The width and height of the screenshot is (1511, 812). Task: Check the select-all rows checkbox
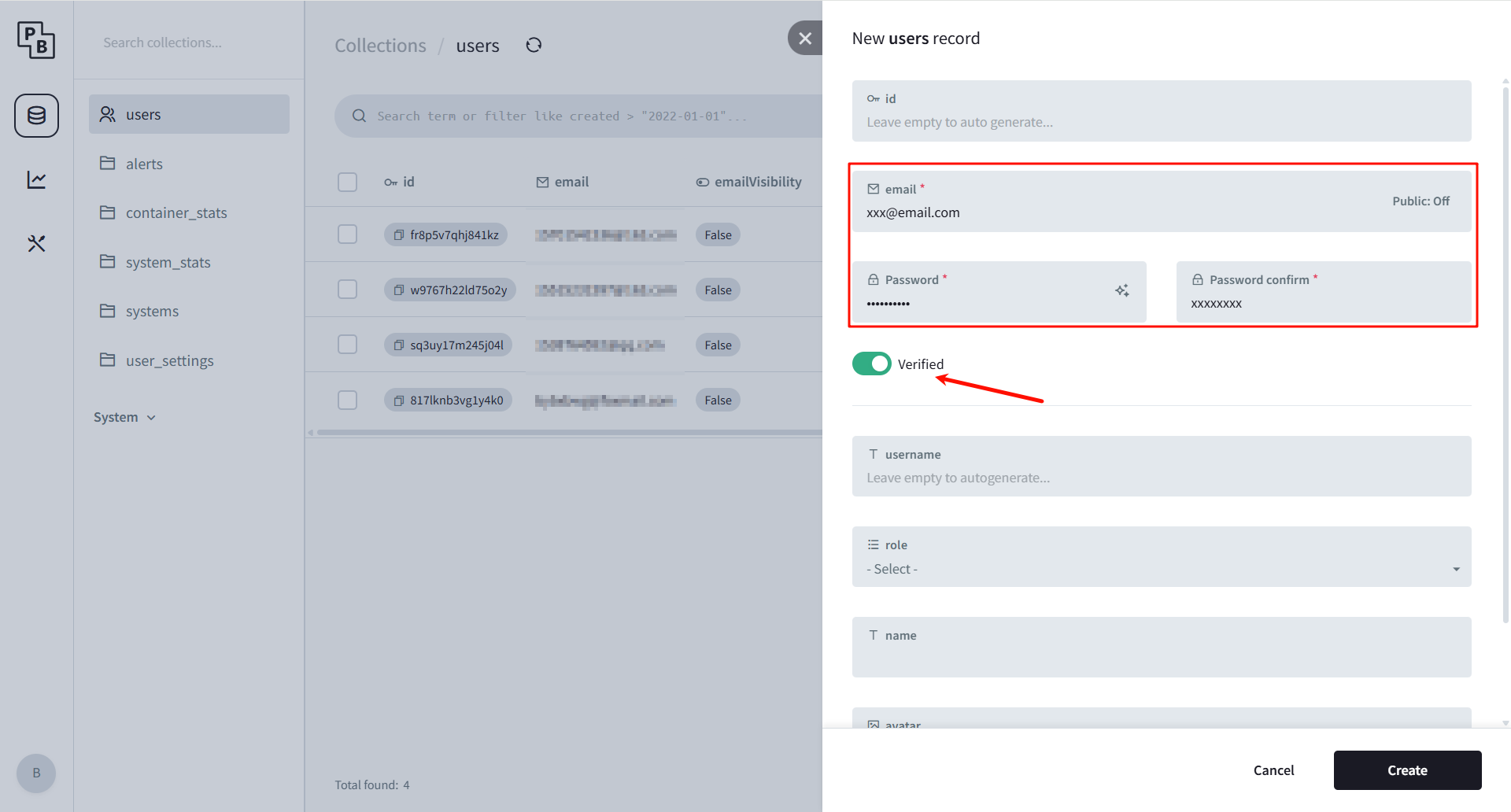pos(347,182)
